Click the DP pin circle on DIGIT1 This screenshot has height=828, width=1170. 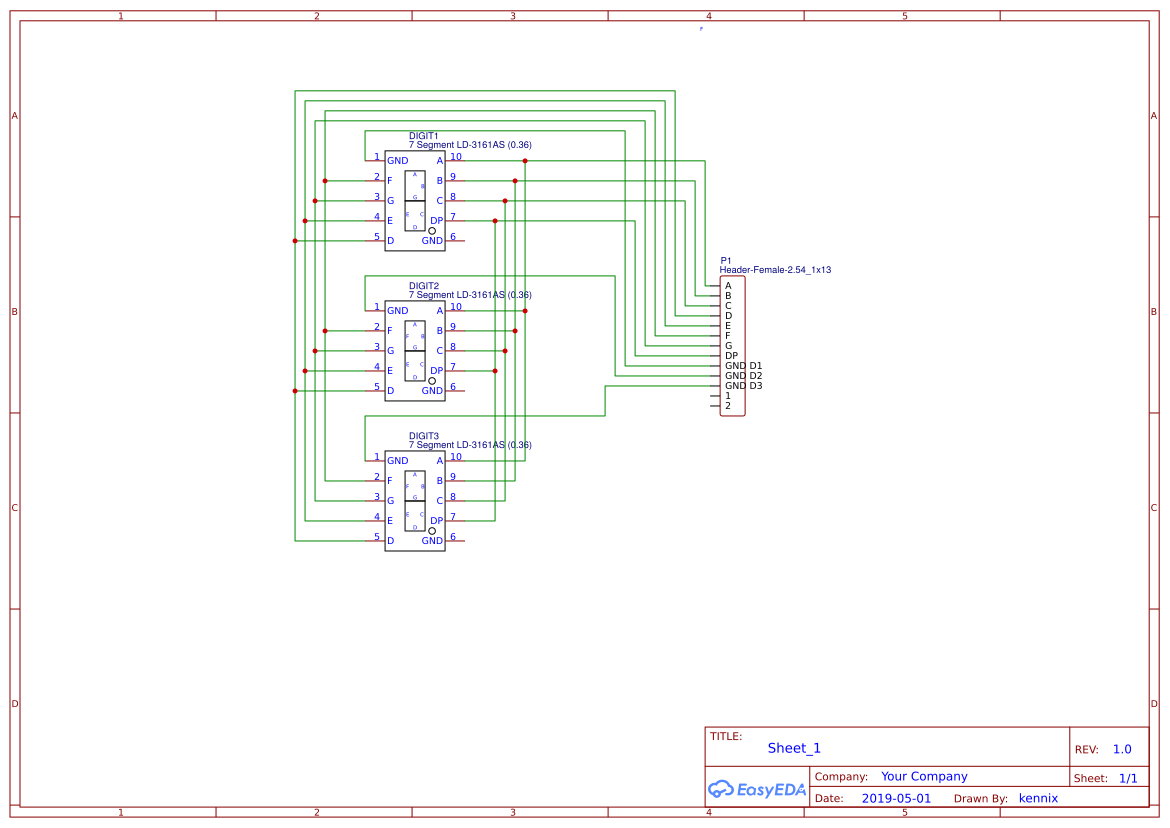pos(431,229)
